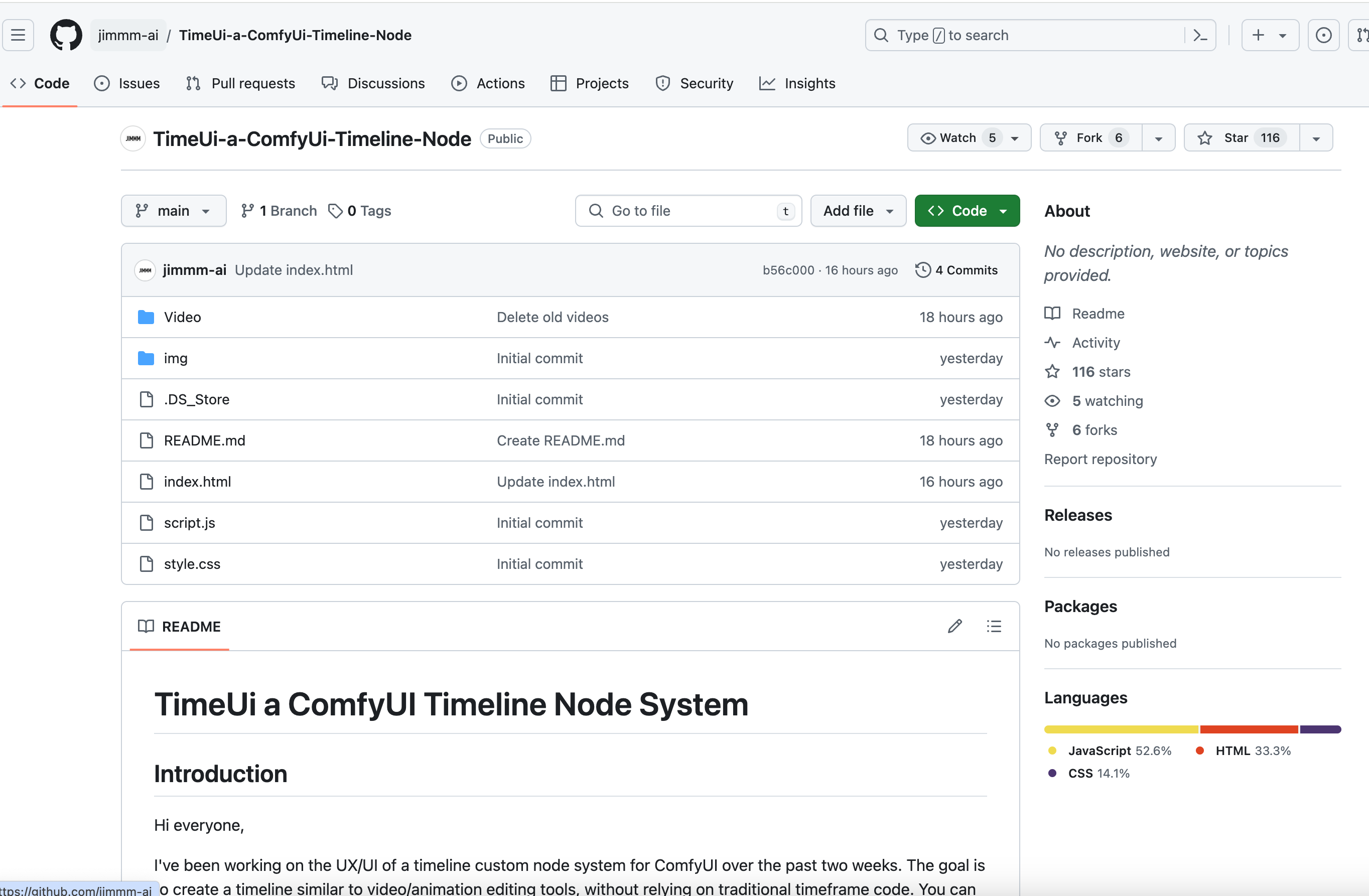Open the Delete old videos commit message
The width and height of the screenshot is (1369, 896).
552,317
